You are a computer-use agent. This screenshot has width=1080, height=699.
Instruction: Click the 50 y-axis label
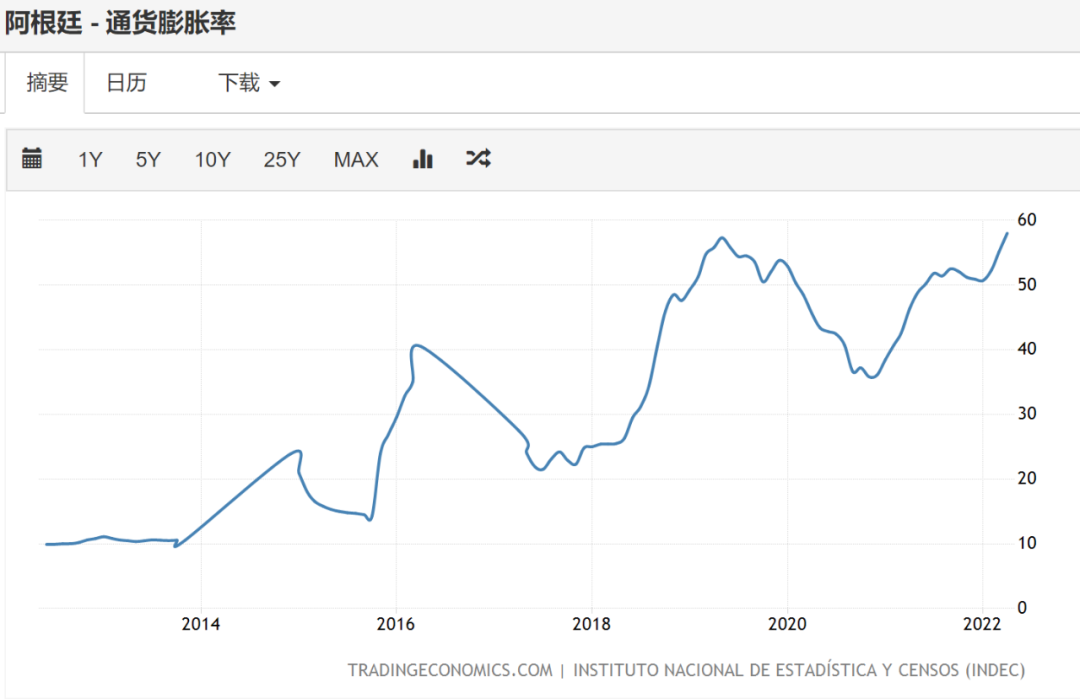click(1026, 284)
